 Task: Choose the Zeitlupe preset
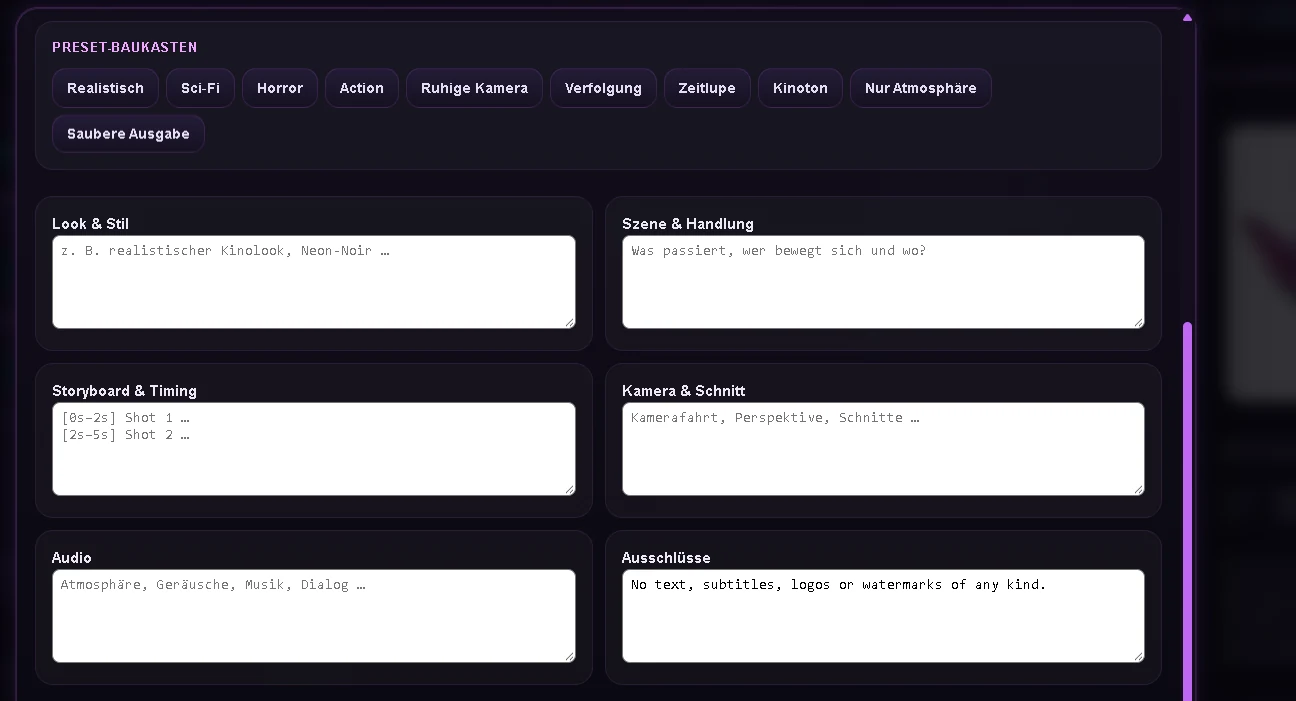707,88
